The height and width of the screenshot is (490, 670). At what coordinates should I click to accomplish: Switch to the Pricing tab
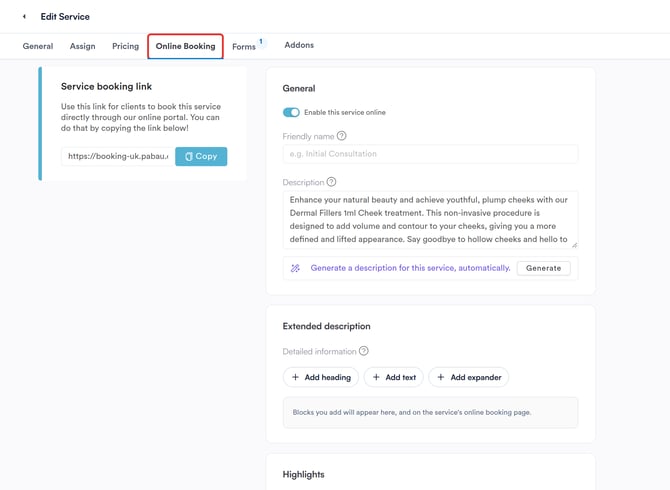pos(126,46)
